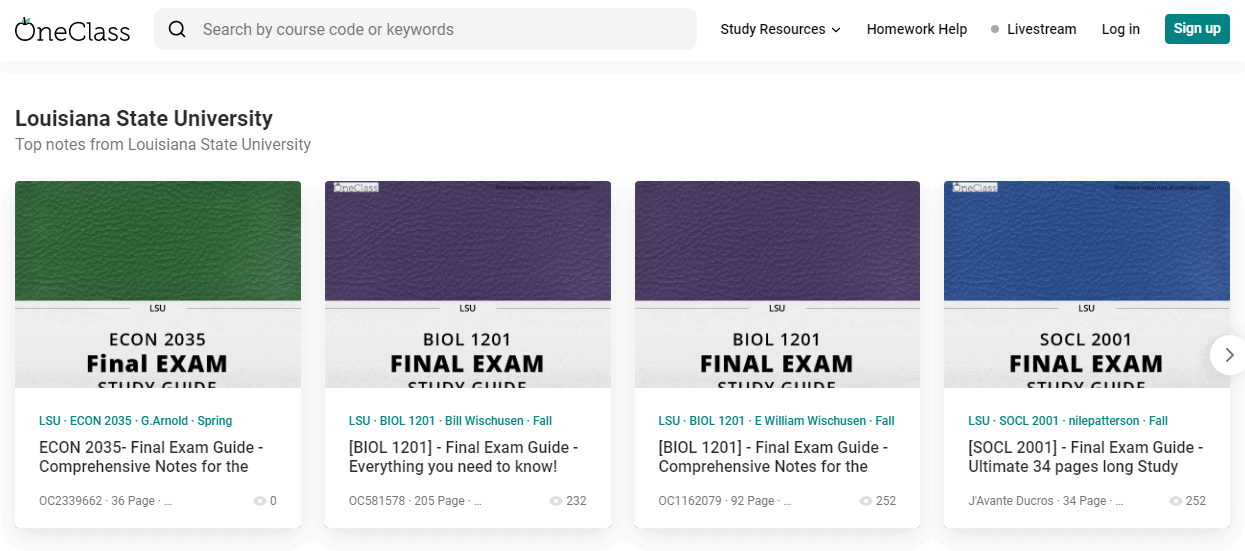1245x551 pixels.
Task: Focus the course code search field
Action: (425, 29)
